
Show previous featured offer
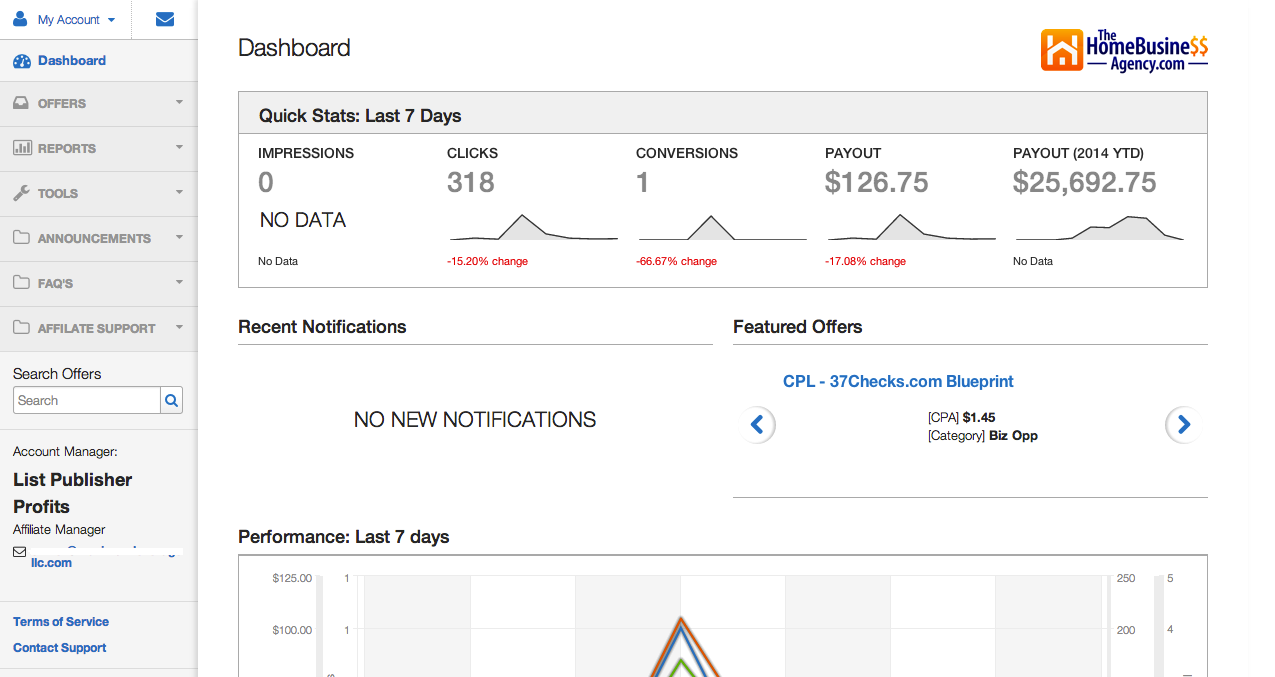pos(757,424)
